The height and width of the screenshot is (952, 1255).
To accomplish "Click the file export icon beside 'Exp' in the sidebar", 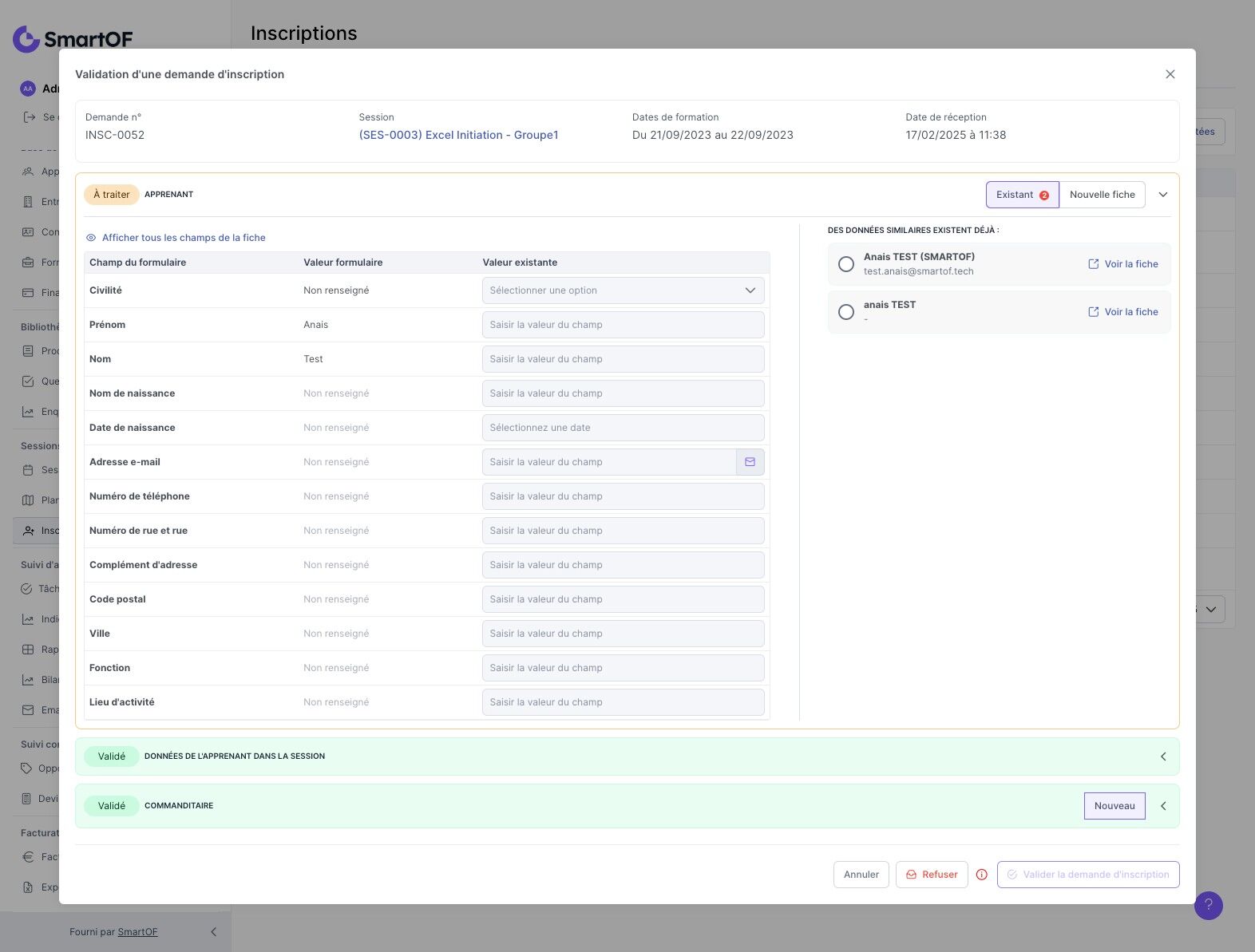I will pos(28,887).
